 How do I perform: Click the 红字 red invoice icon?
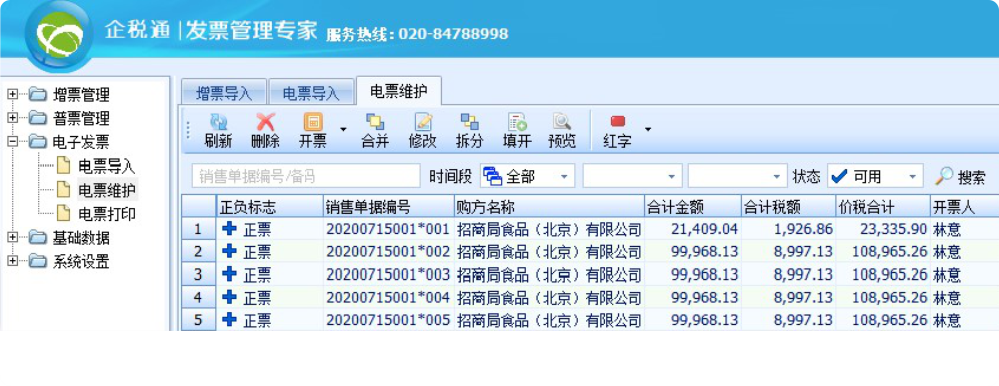(617, 122)
